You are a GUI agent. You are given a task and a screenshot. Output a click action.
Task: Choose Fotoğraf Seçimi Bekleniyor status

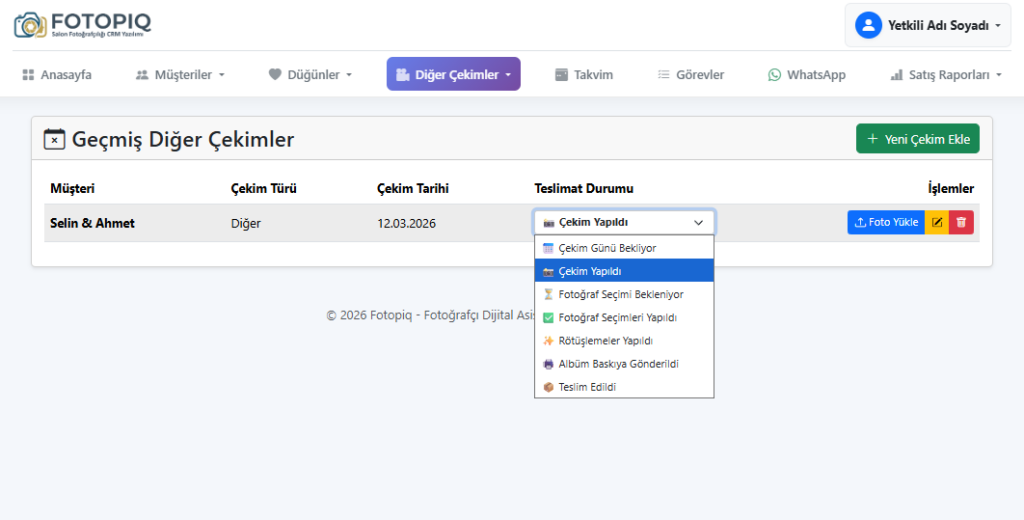click(620, 295)
